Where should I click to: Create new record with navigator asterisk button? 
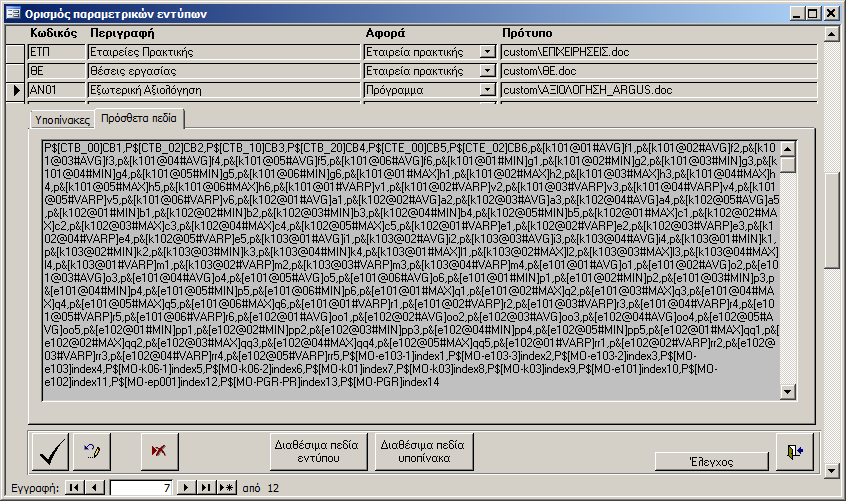[226, 487]
